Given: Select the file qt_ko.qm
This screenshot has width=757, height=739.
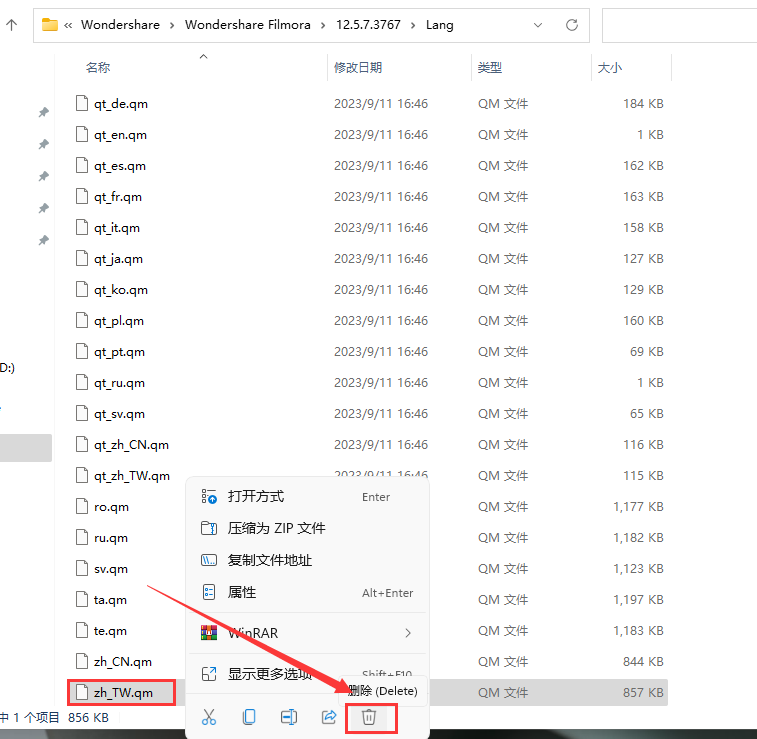Looking at the screenshot, I should (x=121, y=290).
